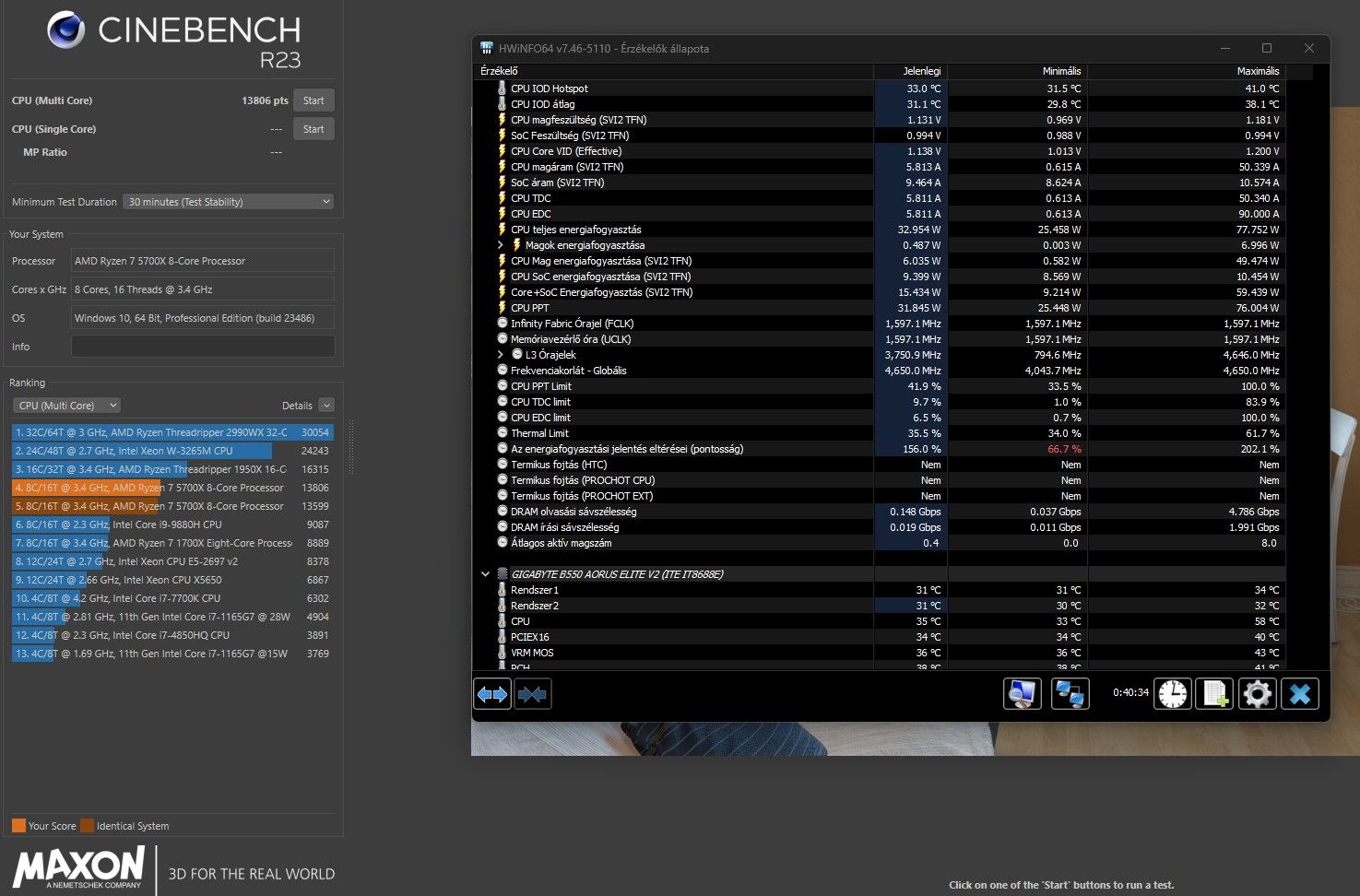Screen dimensions: 1360x896
Task: Click Termikus fojtás (HTC) sensor row
Action: click(x=880, y=465)
